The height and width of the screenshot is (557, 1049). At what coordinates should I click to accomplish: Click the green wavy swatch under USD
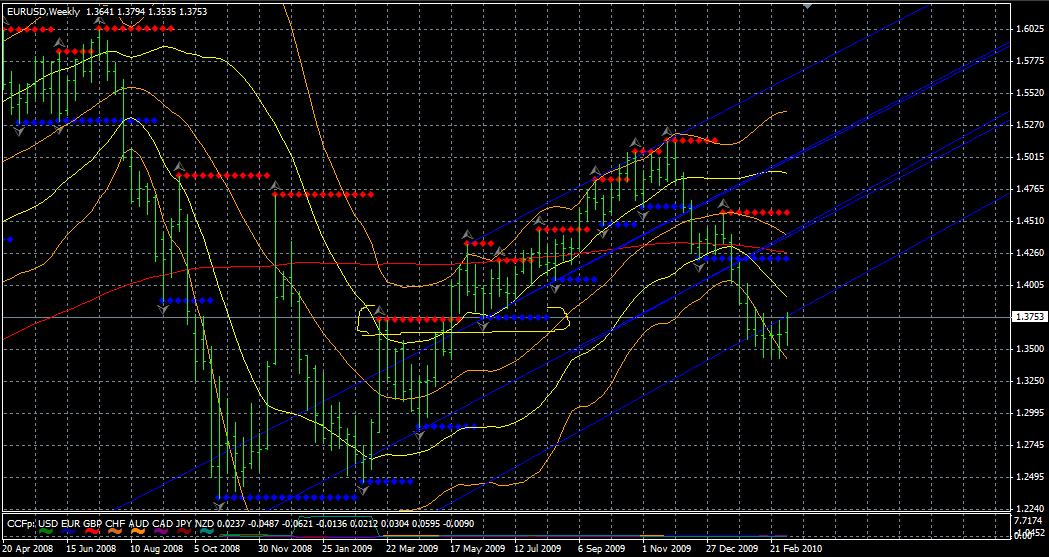(x=45, y=531)
